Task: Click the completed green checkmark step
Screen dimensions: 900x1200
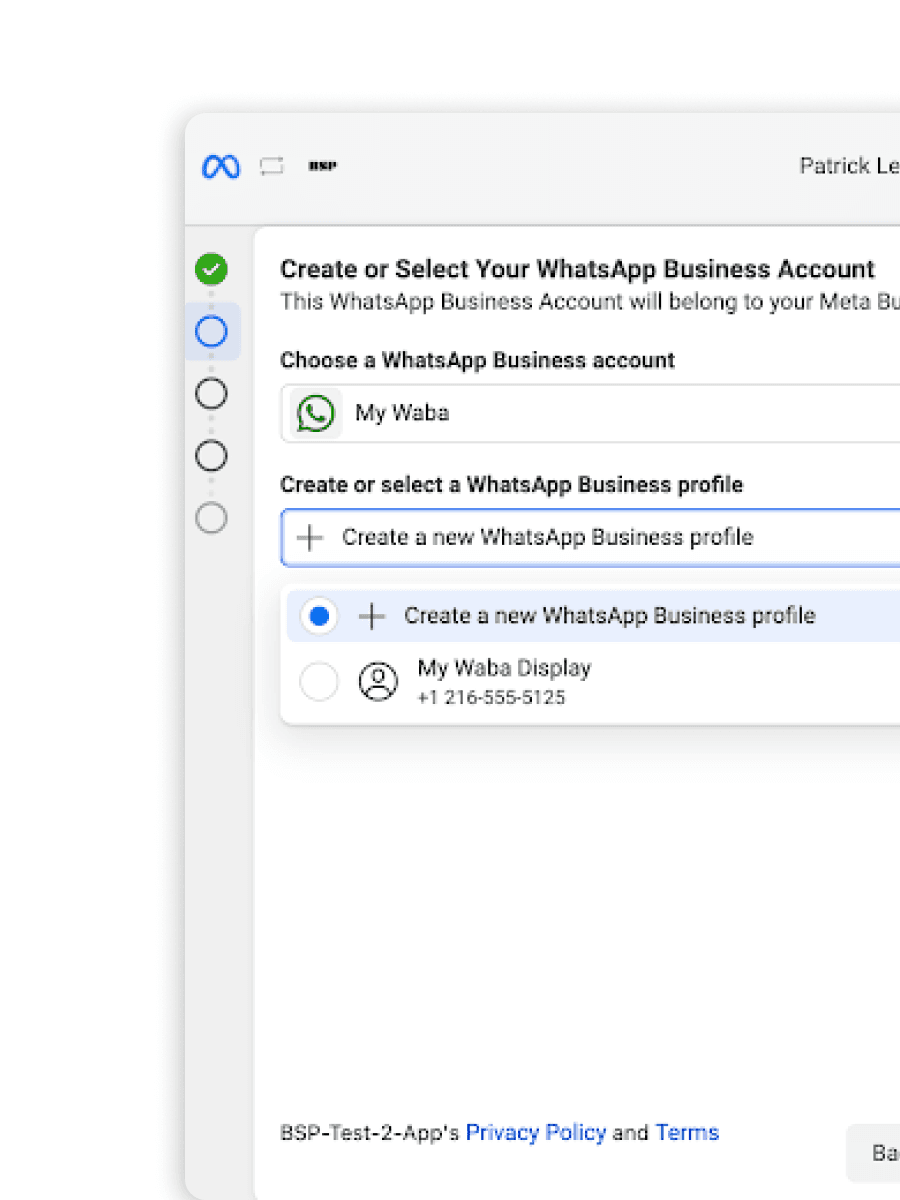Action: [211, 269]
